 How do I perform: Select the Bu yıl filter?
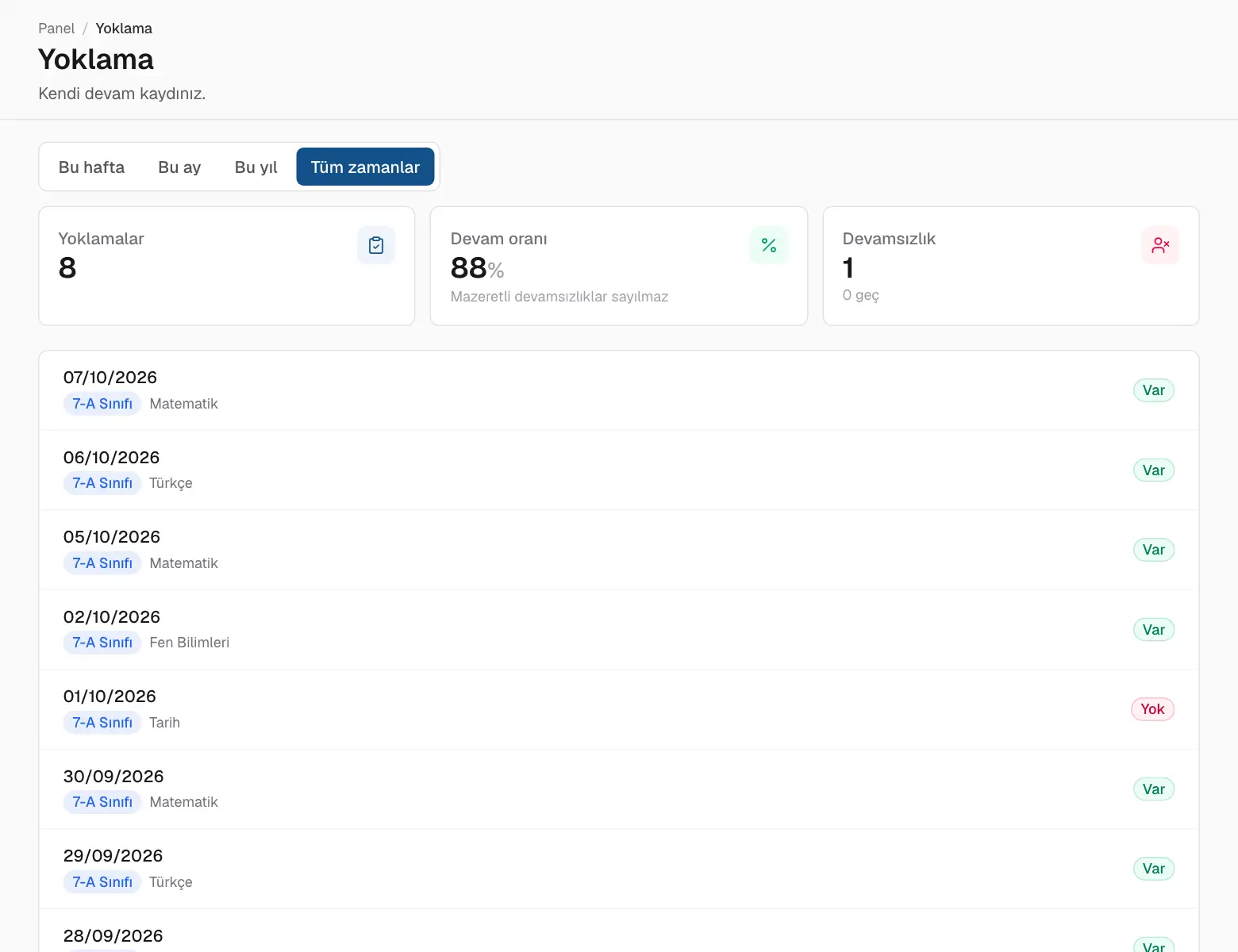click(x=256, y=167)
